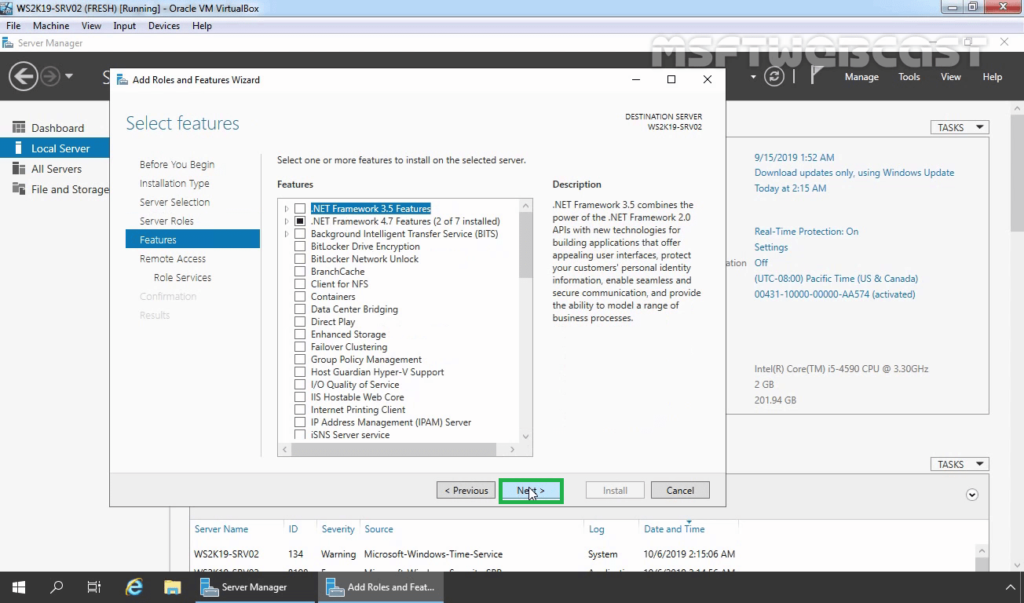The height and width of the screenshot is (603, 1024).
Task: Go to Server Roles wizard step
Action: click(x=167, y=221)
